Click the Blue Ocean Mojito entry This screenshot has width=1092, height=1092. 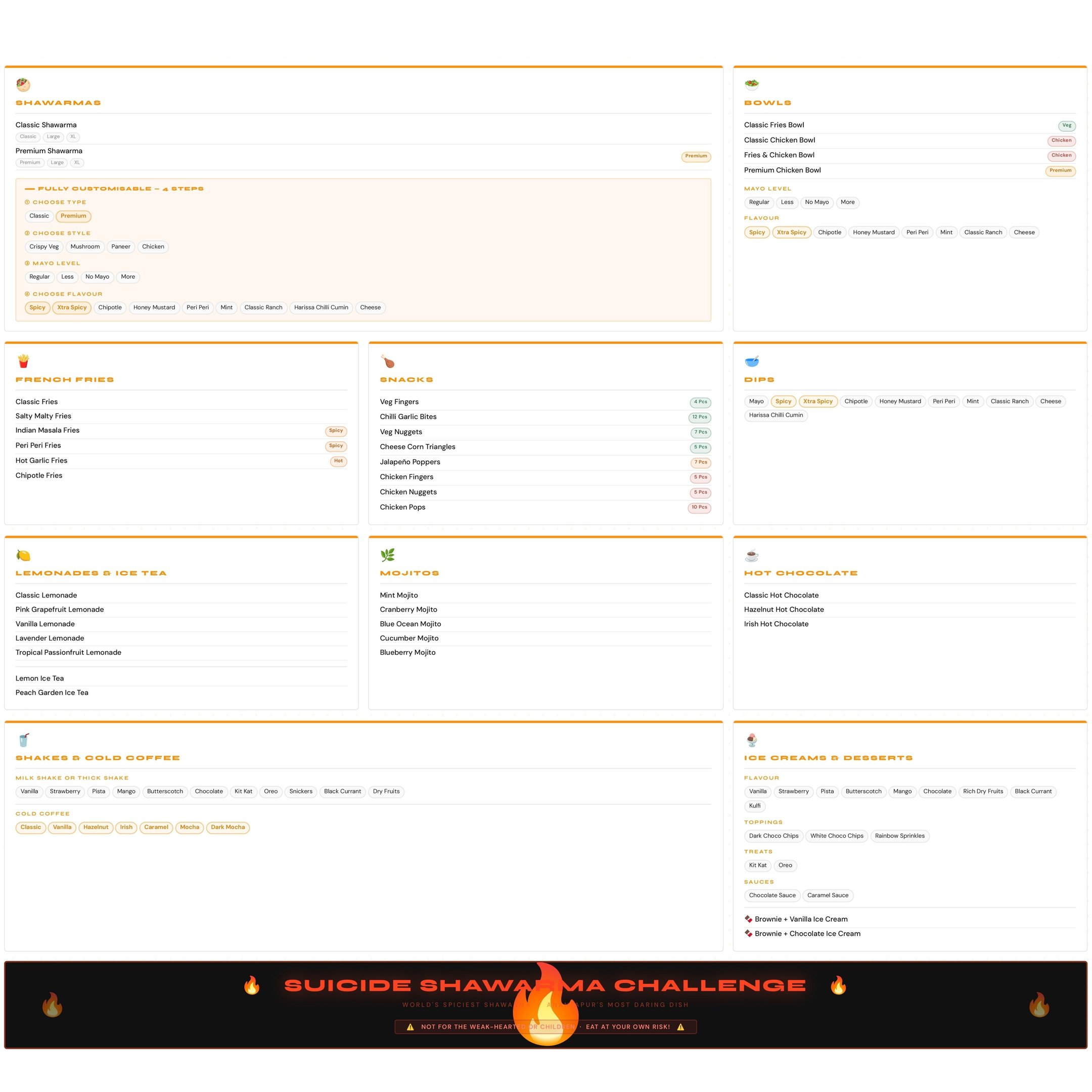pos(410,624)
